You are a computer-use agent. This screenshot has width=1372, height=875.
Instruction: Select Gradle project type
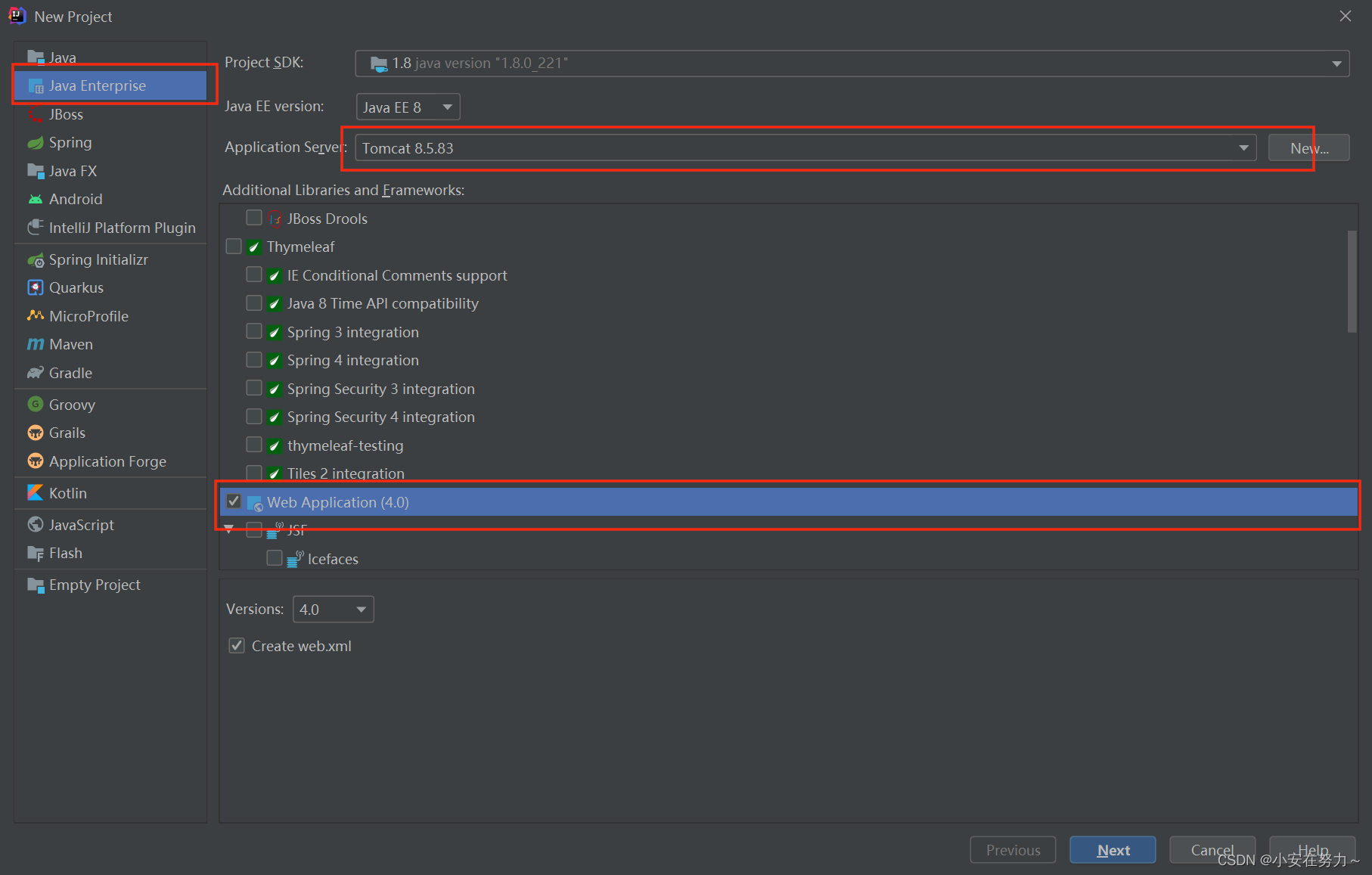click(x=110, y=373)
